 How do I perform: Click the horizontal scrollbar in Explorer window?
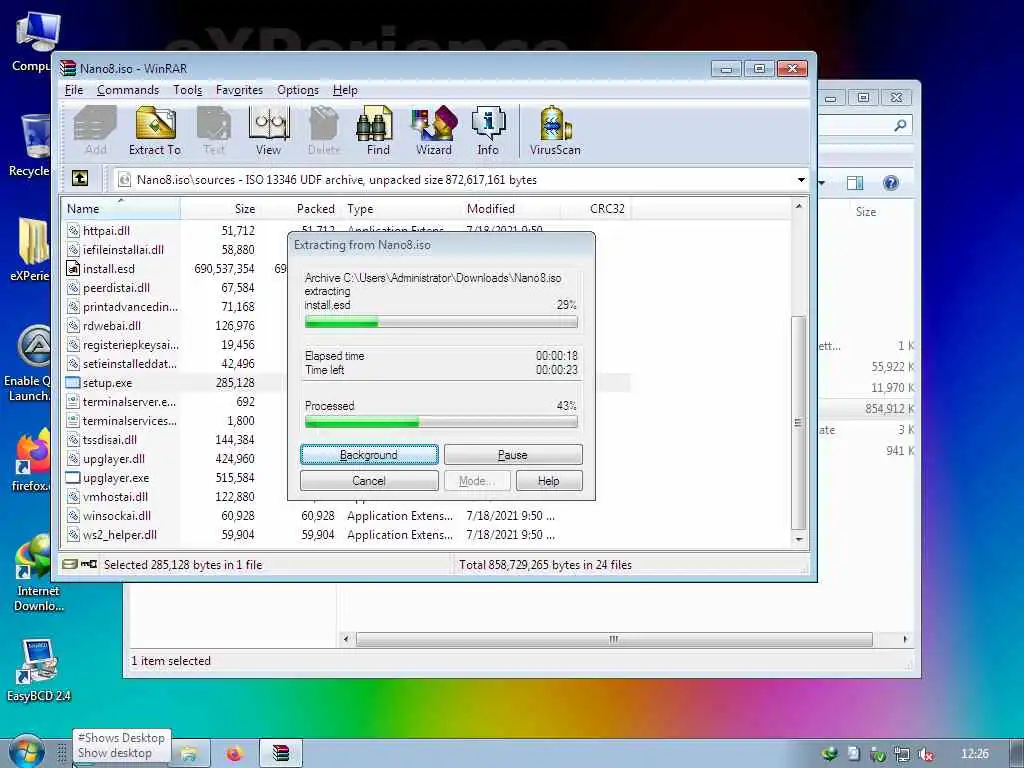[x=614, y=639]
